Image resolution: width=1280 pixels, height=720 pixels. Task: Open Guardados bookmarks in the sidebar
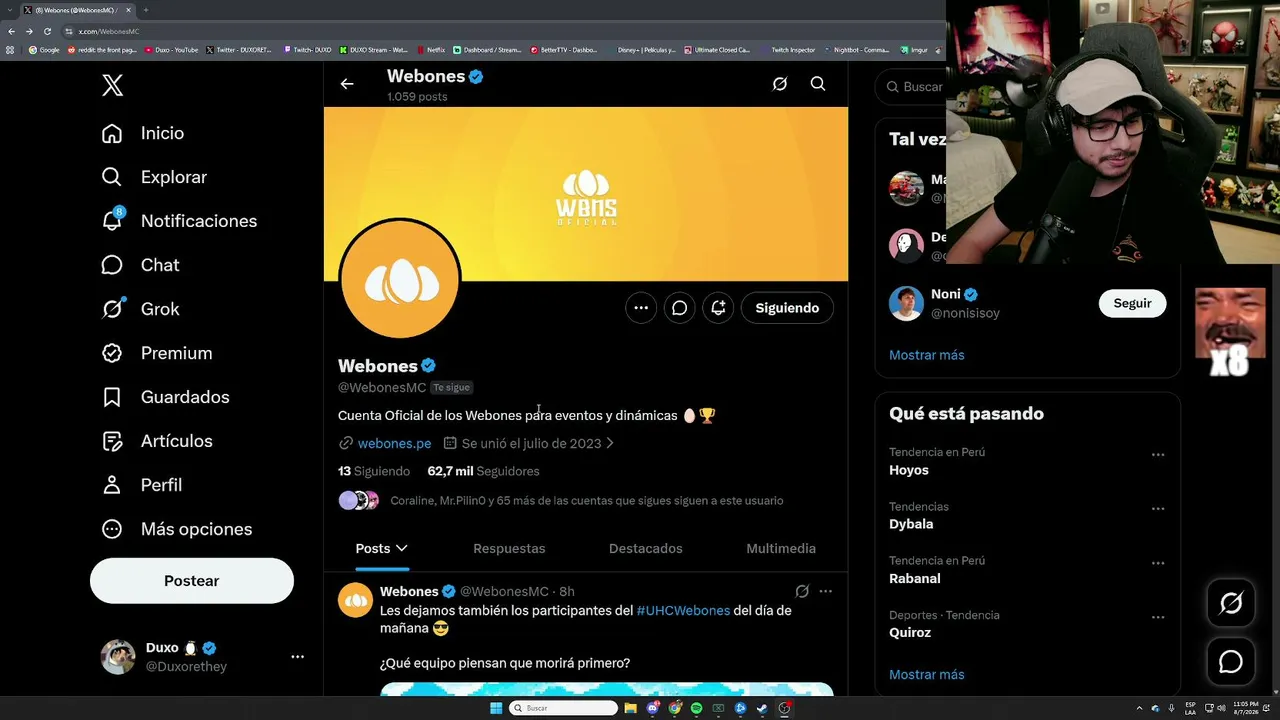point(165,397)
